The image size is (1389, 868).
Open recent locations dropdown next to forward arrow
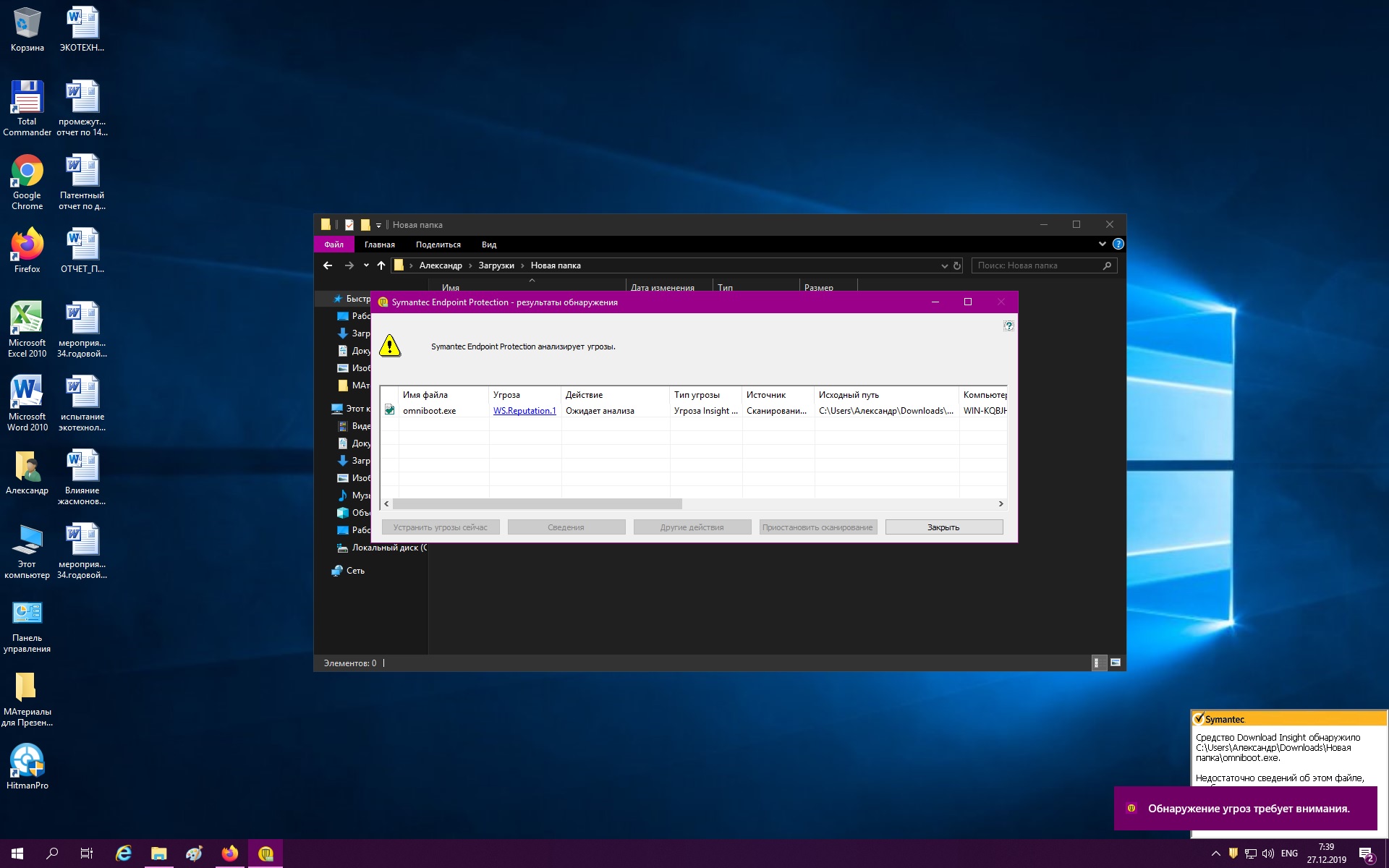[366, 265]
